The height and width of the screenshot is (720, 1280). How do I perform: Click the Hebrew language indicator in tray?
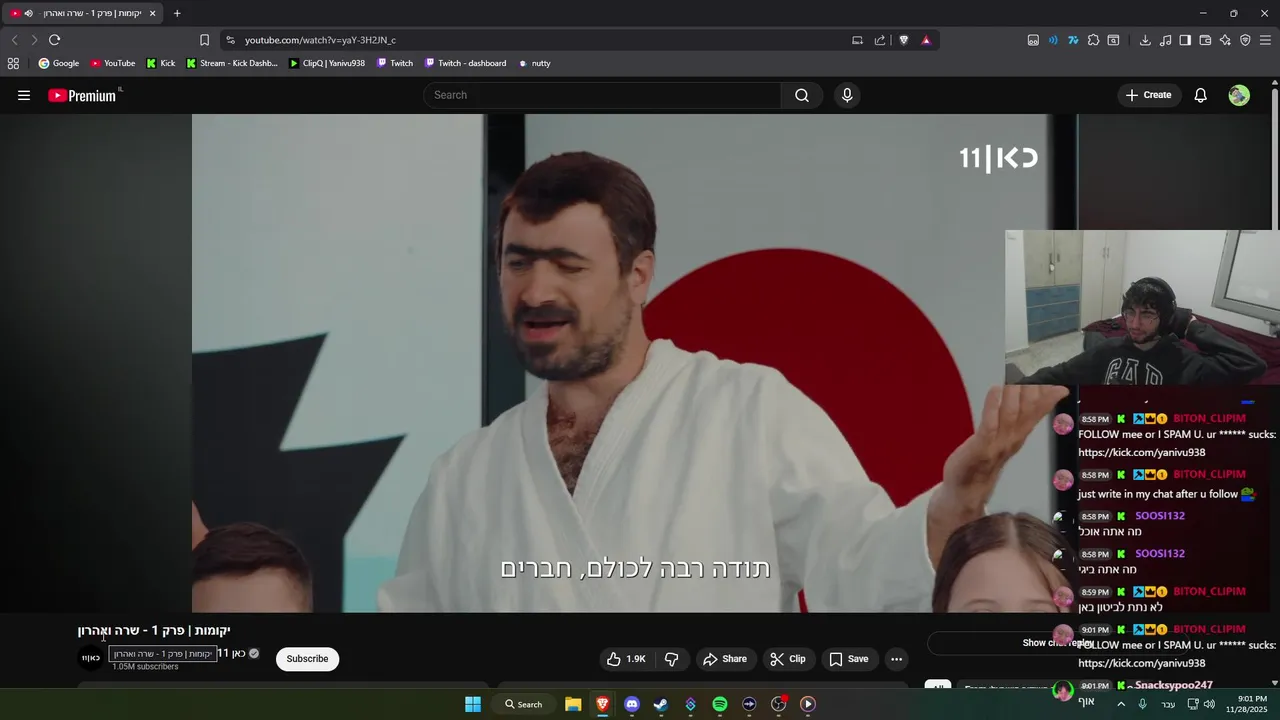pyautogui.click(x=1168, y=704)
